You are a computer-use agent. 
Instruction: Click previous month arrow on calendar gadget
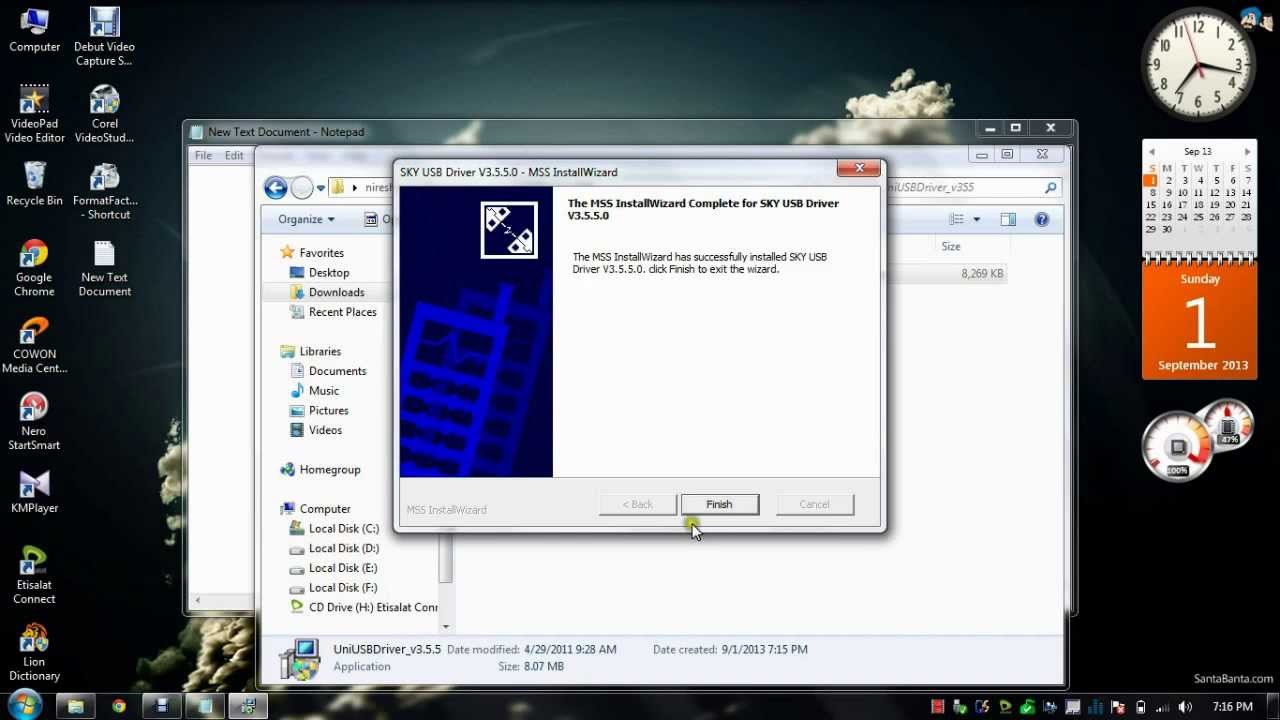(x=1152, y=152)
